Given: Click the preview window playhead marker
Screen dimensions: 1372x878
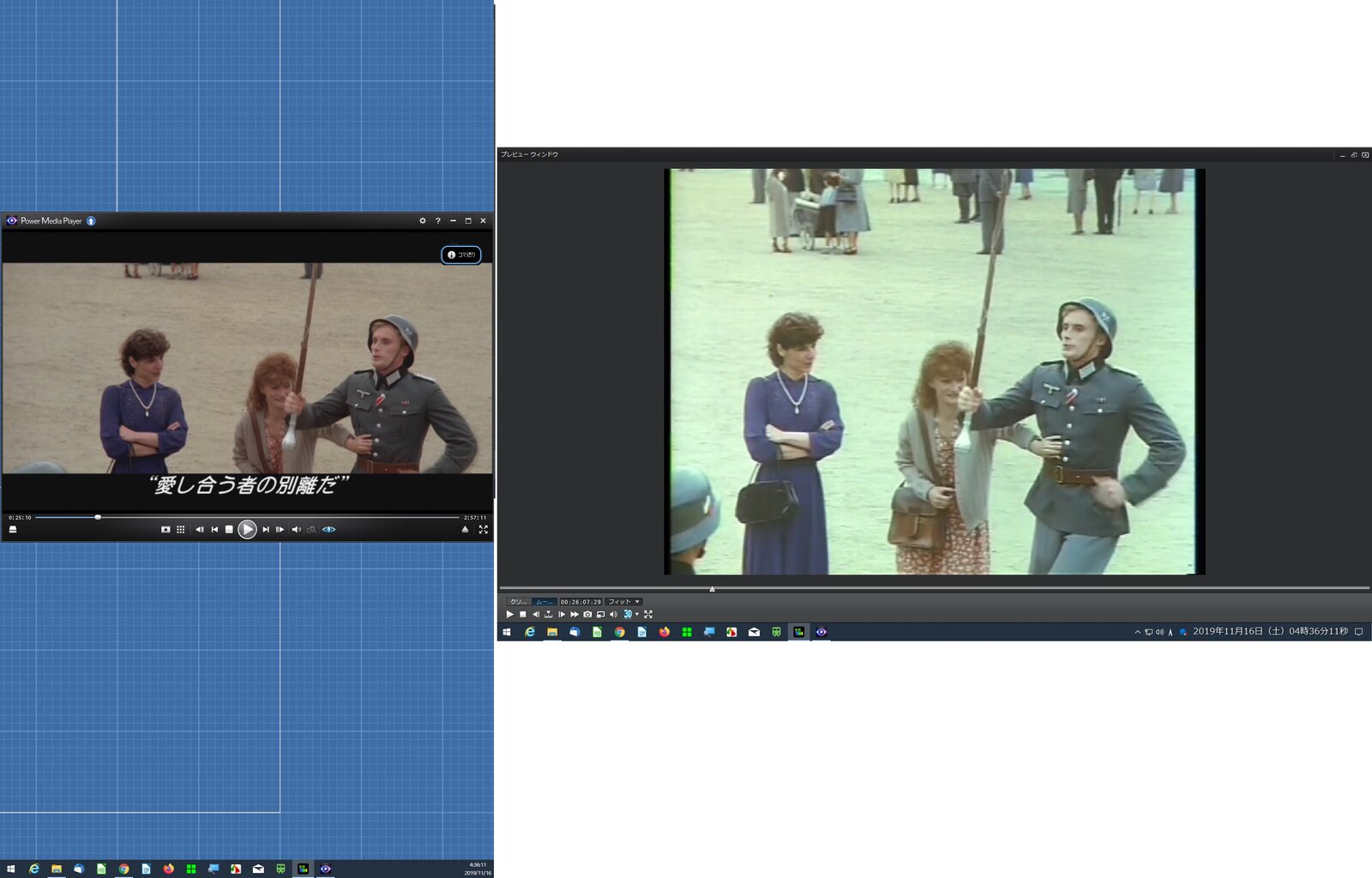Looking at the screenshot, I should pos(712,588).
